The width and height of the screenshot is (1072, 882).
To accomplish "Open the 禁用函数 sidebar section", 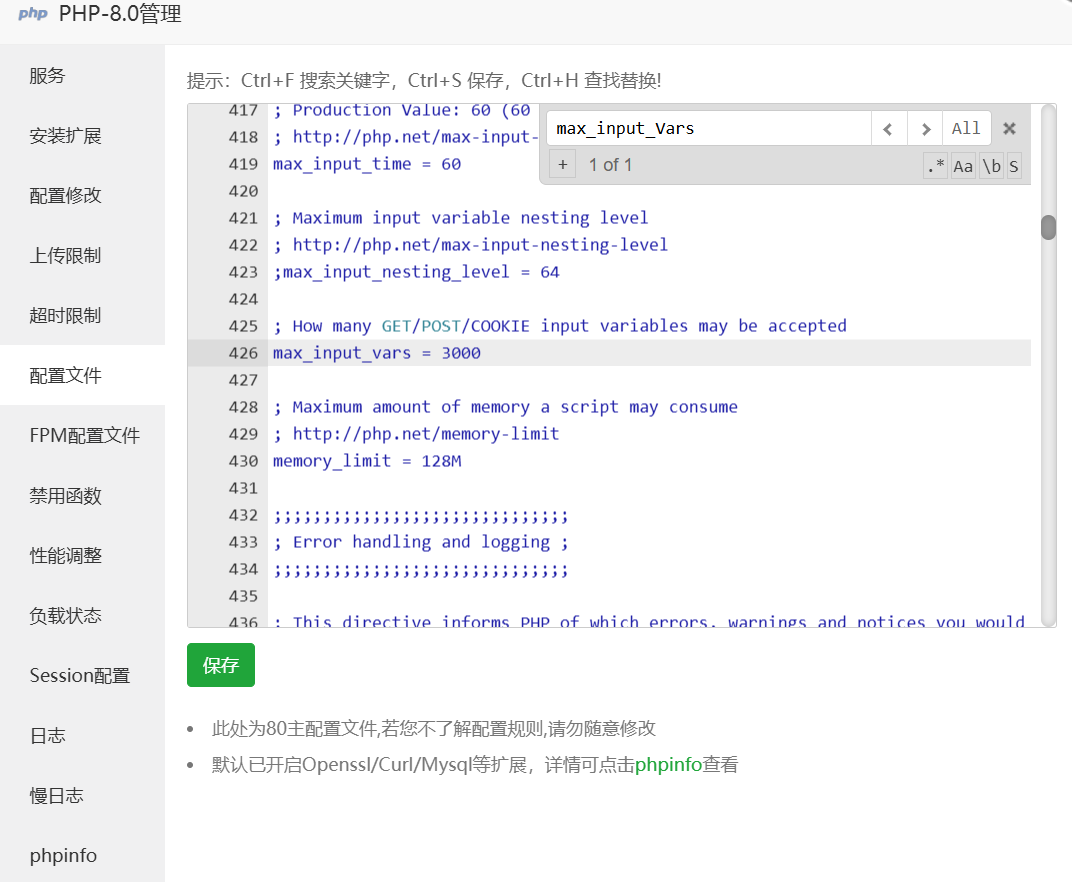I will [63, 495].
